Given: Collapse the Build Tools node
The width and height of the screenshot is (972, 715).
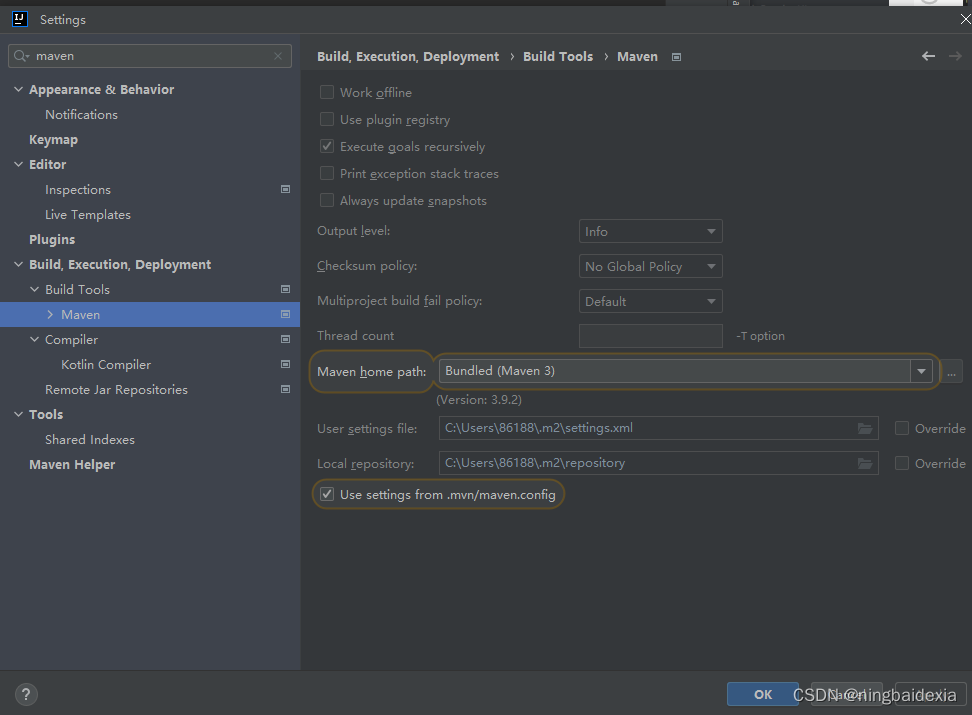Looking at the screenshot, I should (34, 289).
